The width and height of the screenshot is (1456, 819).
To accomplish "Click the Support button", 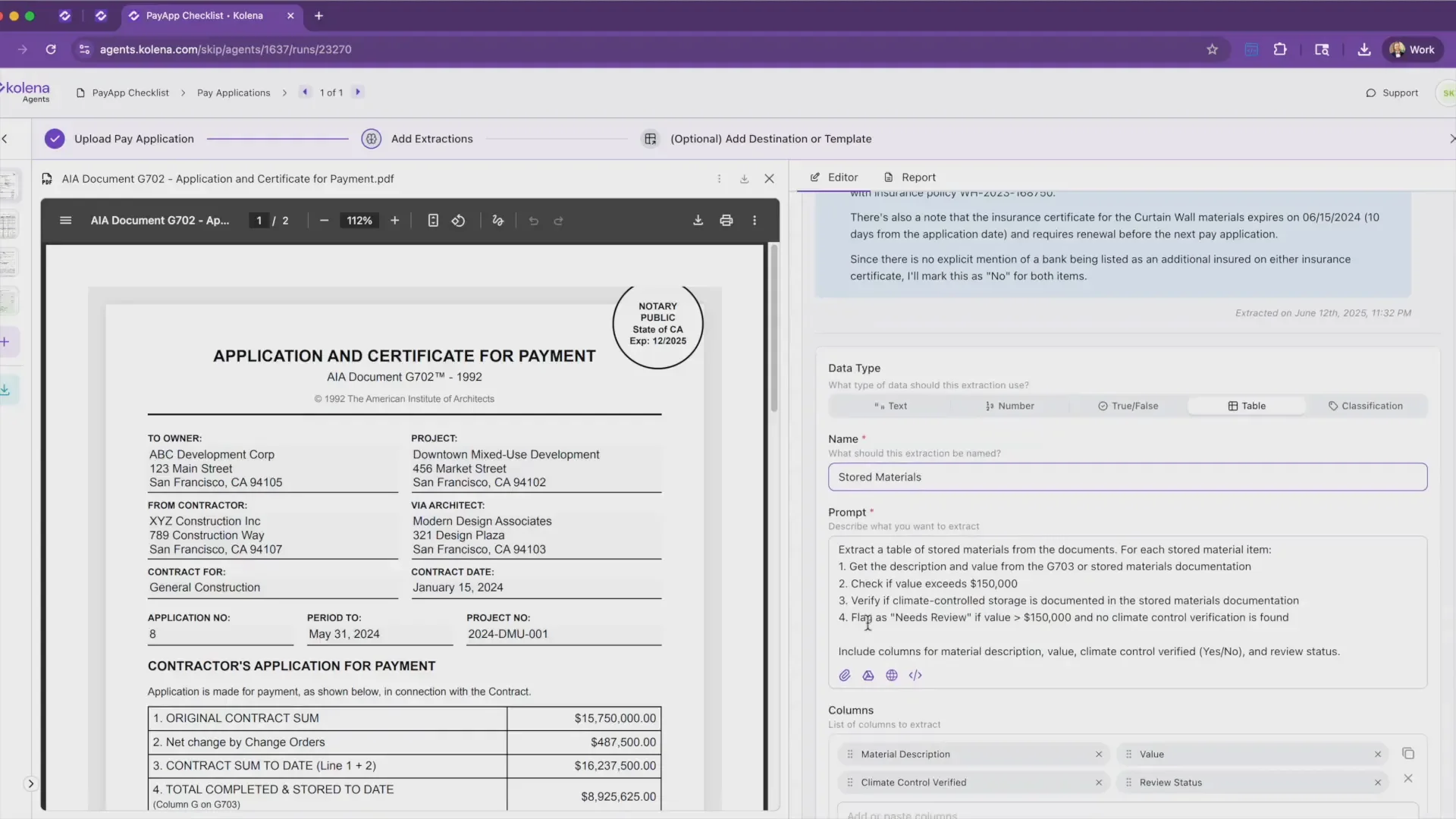I will (x=1393, y=93).
